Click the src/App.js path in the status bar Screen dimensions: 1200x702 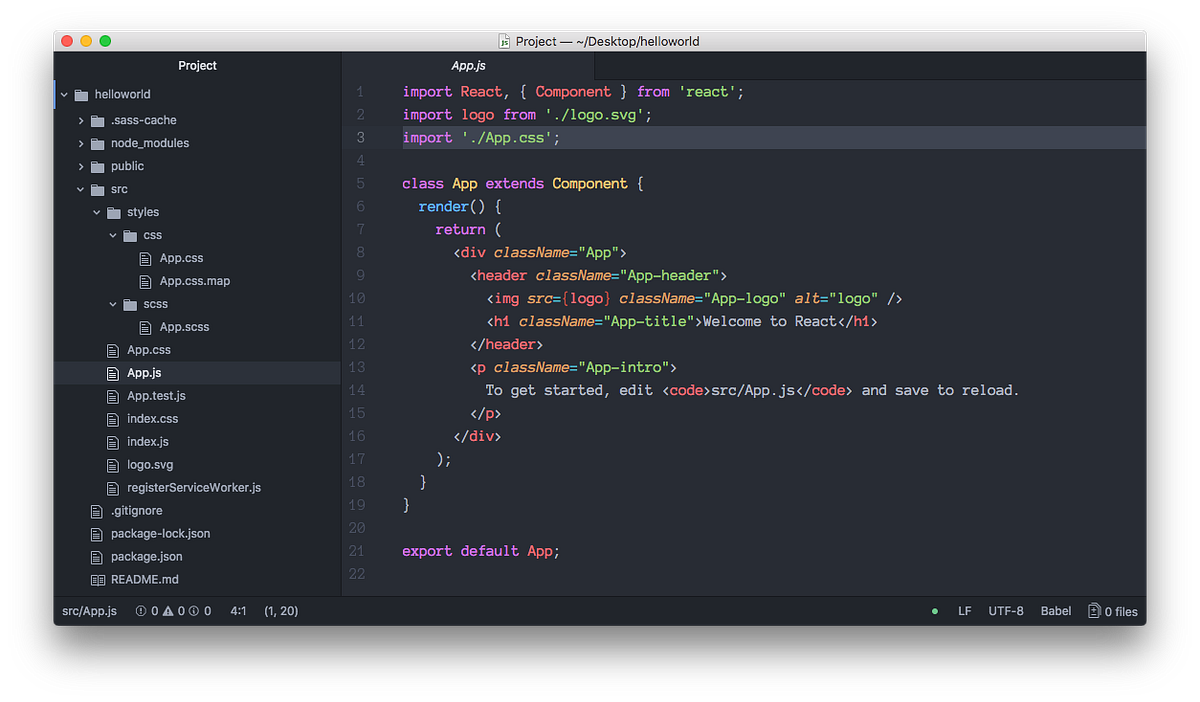pyautogui.click(x=89, y=610)
